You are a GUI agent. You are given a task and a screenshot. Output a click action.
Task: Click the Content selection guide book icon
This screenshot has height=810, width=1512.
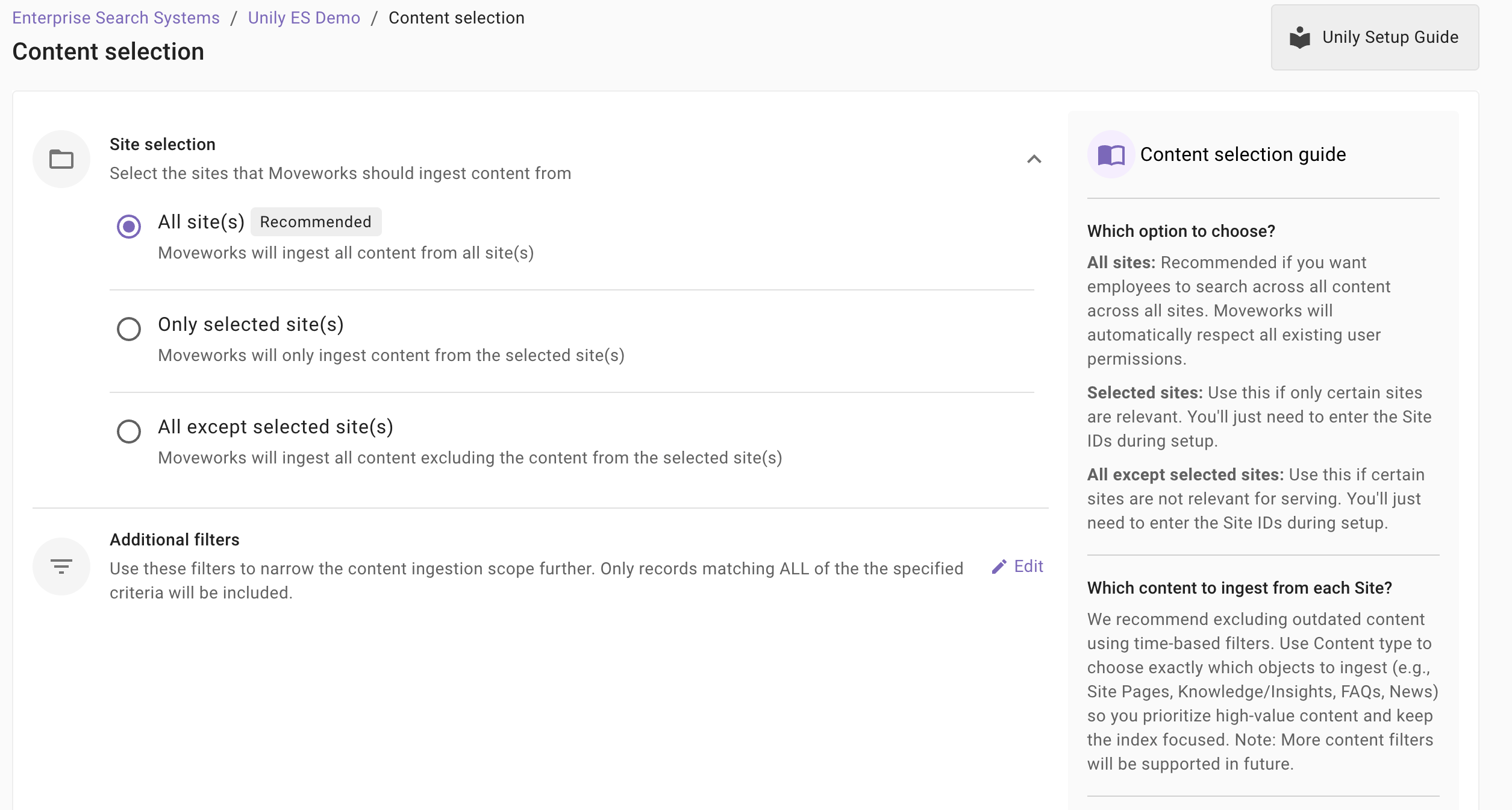point(1111,155)
